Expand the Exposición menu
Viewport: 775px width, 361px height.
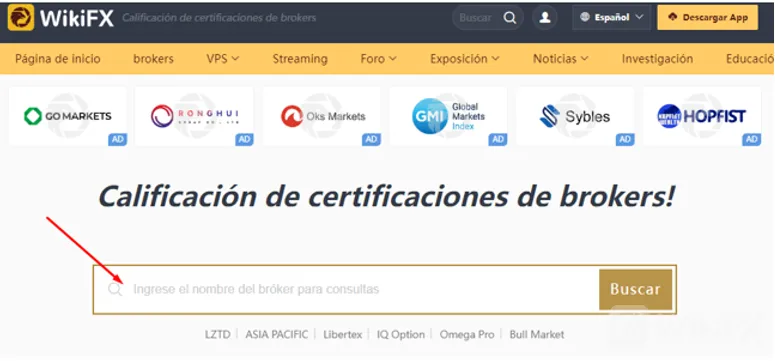tap(465, 59)
